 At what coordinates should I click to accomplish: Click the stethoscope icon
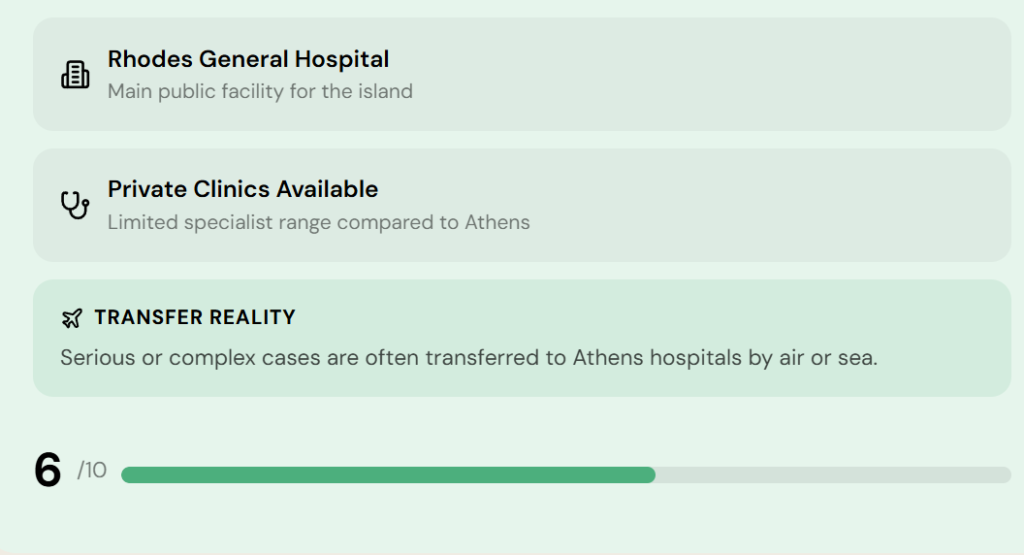point(75,205)
